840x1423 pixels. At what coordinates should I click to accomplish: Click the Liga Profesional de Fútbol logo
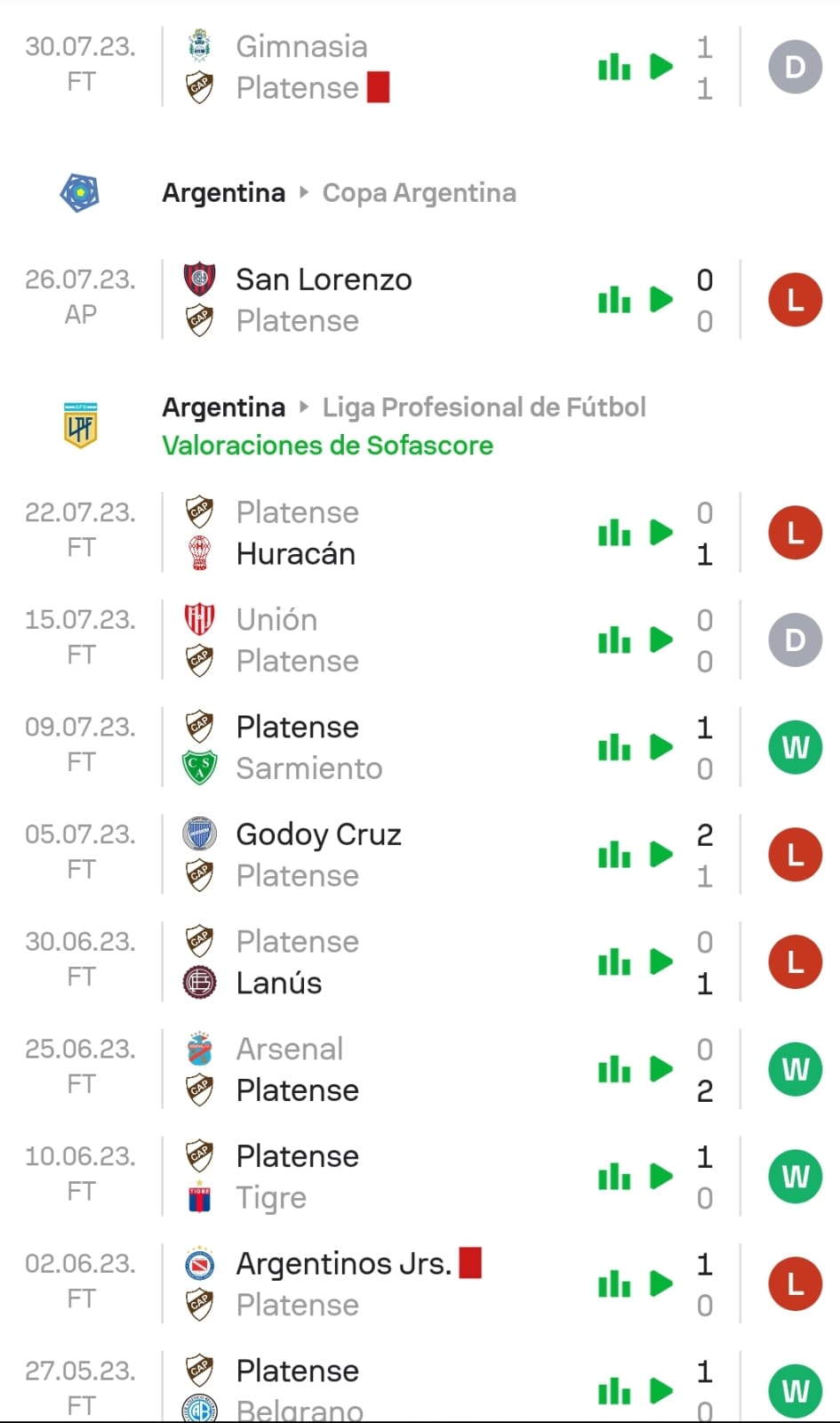tap(80, 425)
